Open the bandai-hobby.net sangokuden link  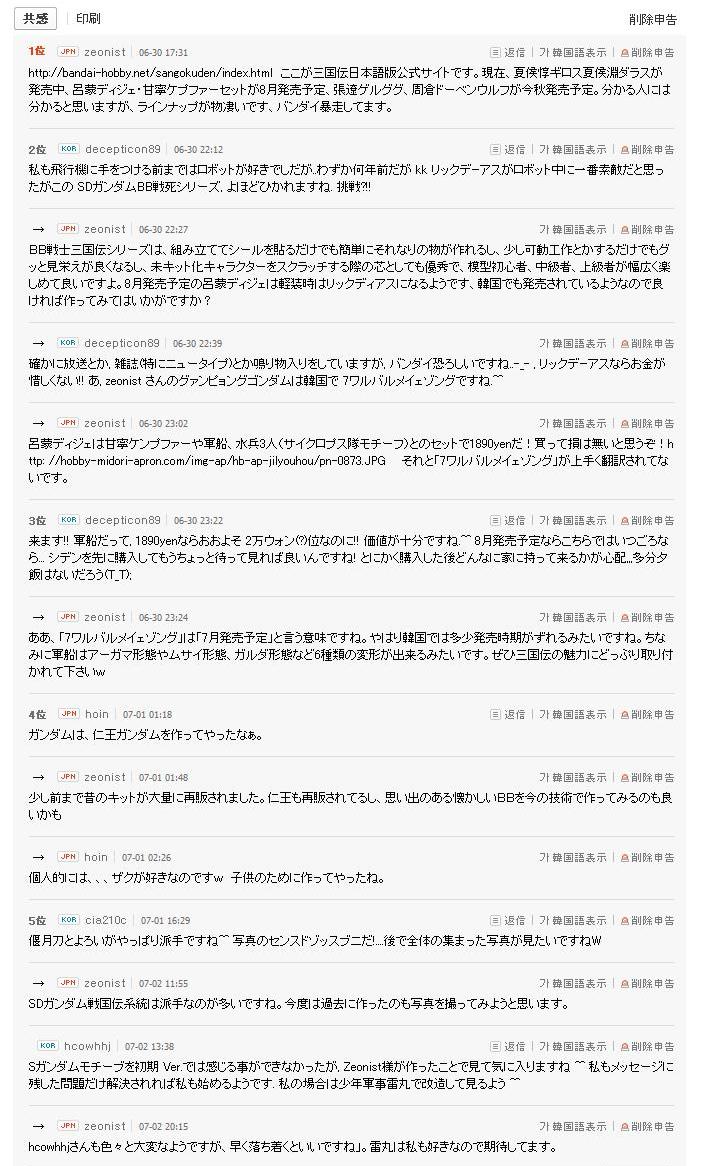(151, 73)
